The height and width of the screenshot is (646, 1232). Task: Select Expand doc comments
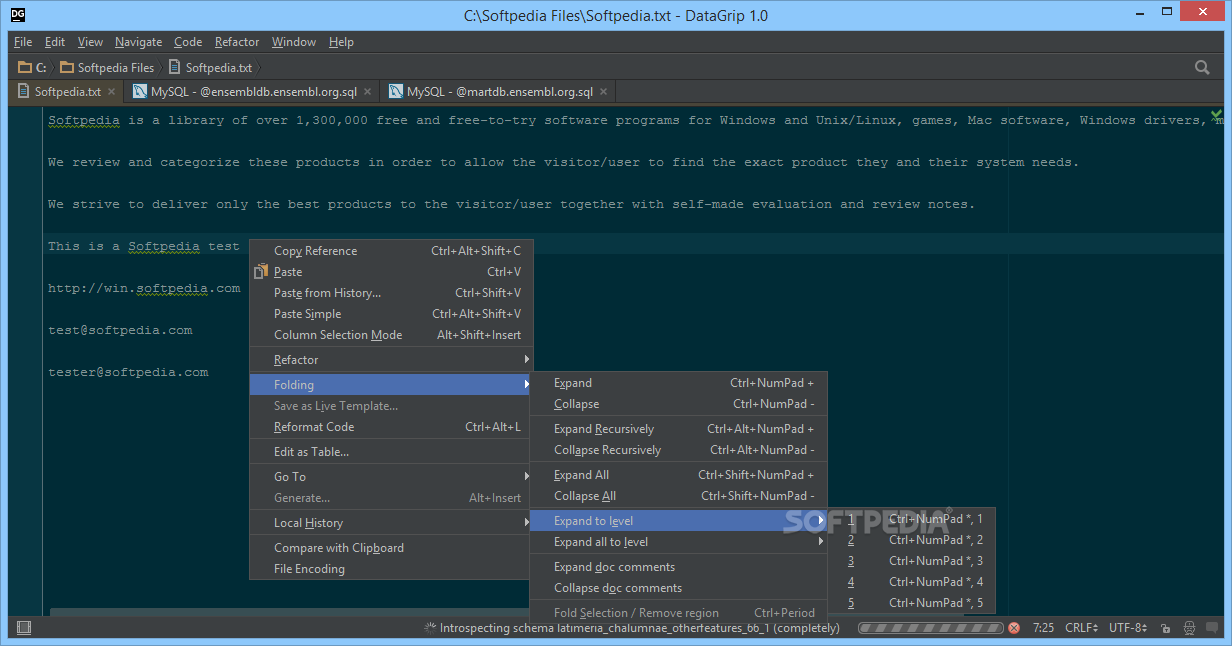click(678, 567)
